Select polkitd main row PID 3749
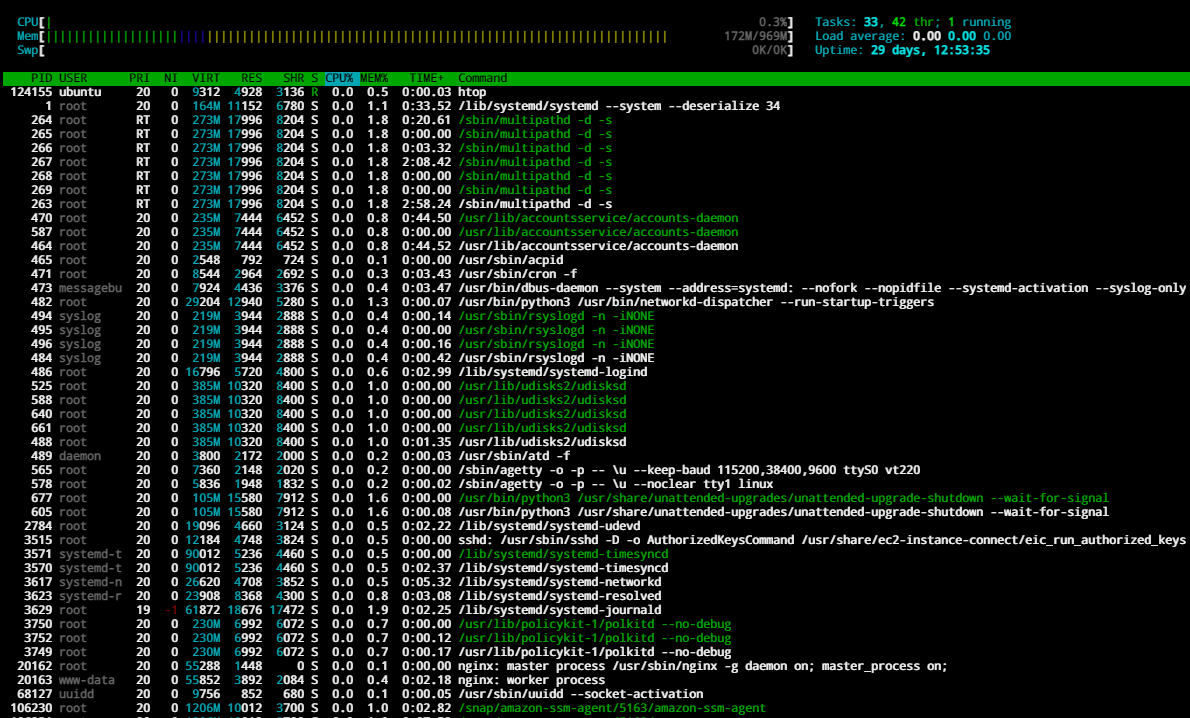The height and width of the screenshot is (718, 1190). pyautogui.click(x=595, y=652)
